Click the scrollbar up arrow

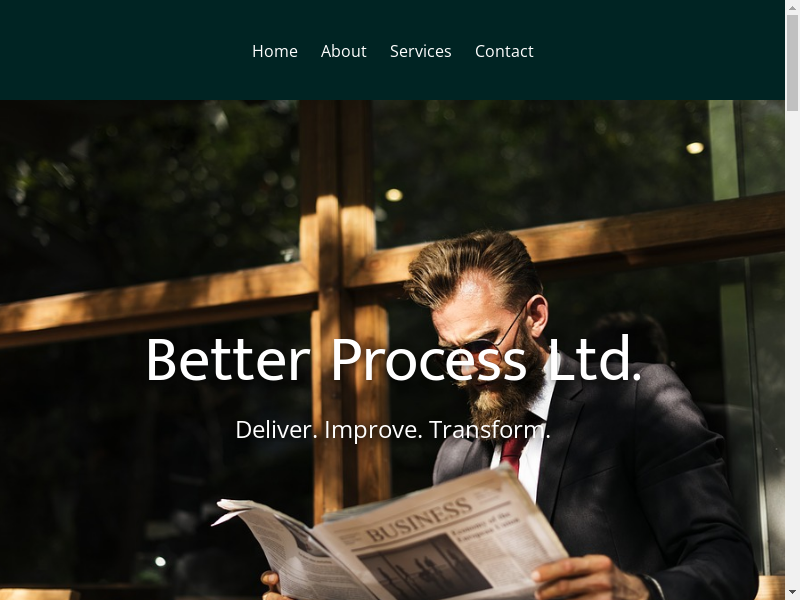(792, 6)
